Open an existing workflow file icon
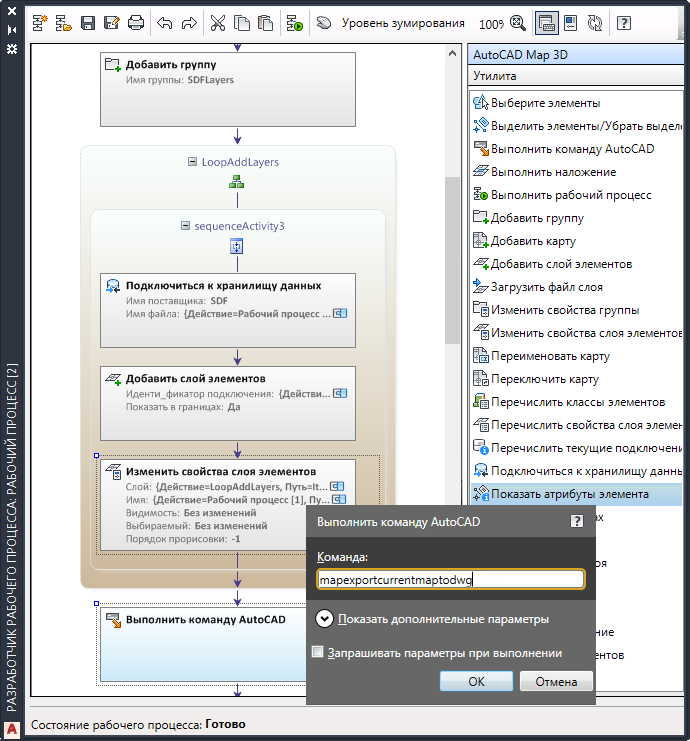 pos(63,23)
